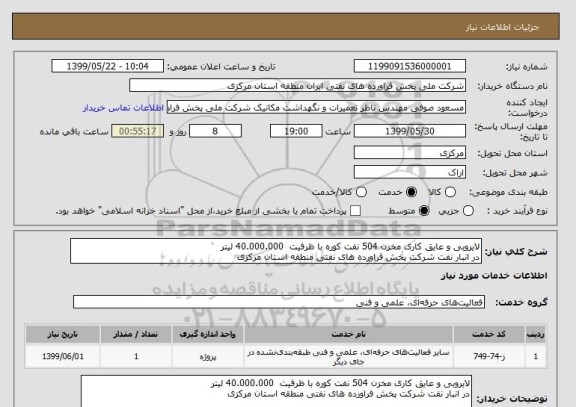Click the days remaining field showing 8
576x407 pixels.
(215, 131)
